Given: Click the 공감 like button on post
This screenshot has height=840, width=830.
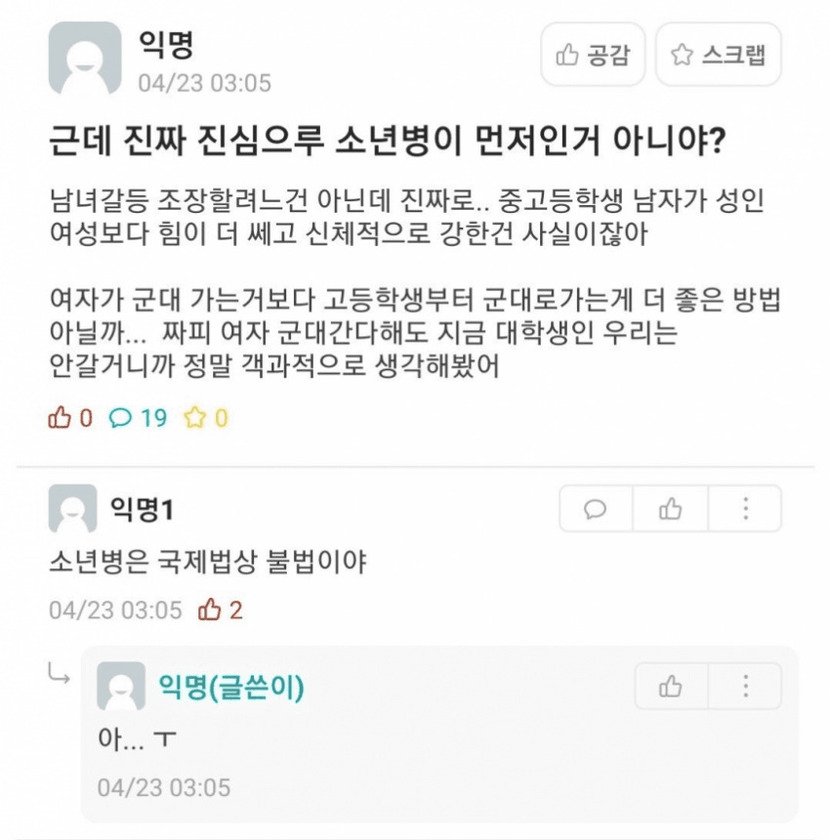Looking at the screenshot, I should click(593, 56).
